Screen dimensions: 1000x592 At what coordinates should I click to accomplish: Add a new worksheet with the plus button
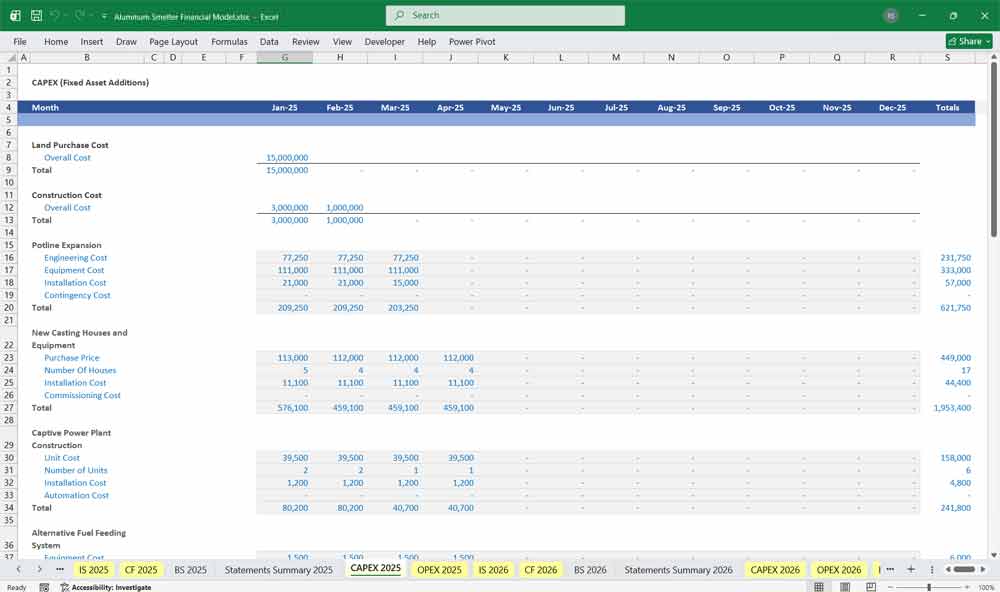click(911, 569)
